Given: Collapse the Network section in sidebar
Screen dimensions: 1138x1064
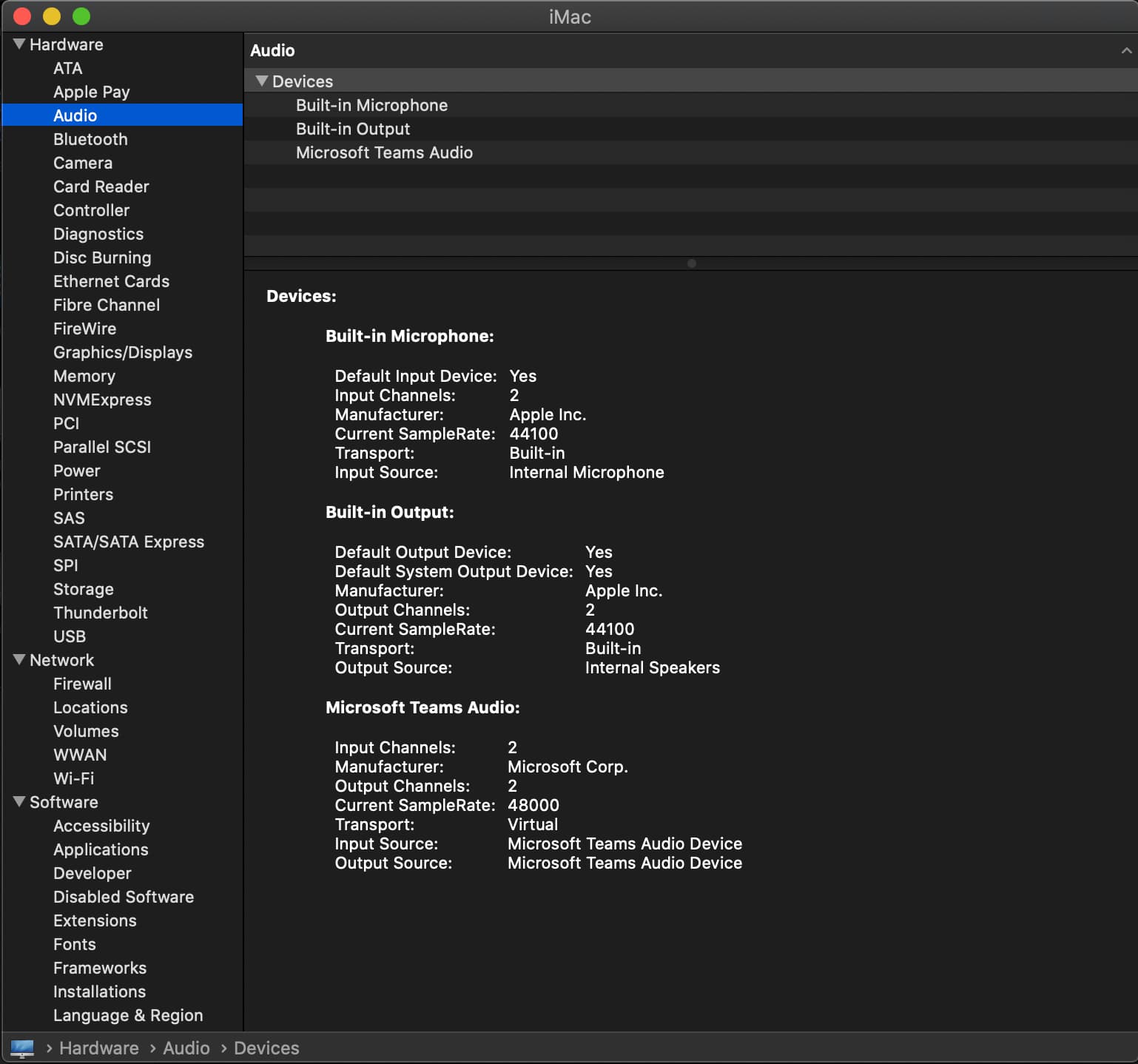Looking at the screenshot, I should [19, 660].
